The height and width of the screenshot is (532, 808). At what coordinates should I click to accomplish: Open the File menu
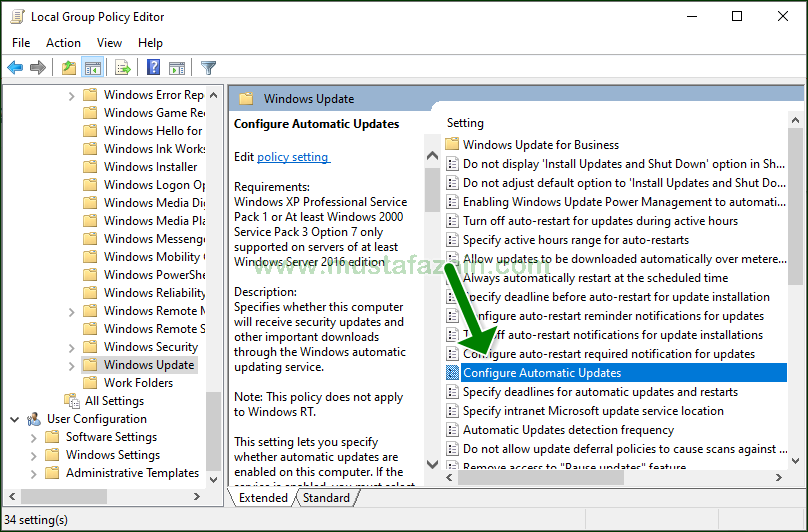pyautogui.click(x=21, y=43)
